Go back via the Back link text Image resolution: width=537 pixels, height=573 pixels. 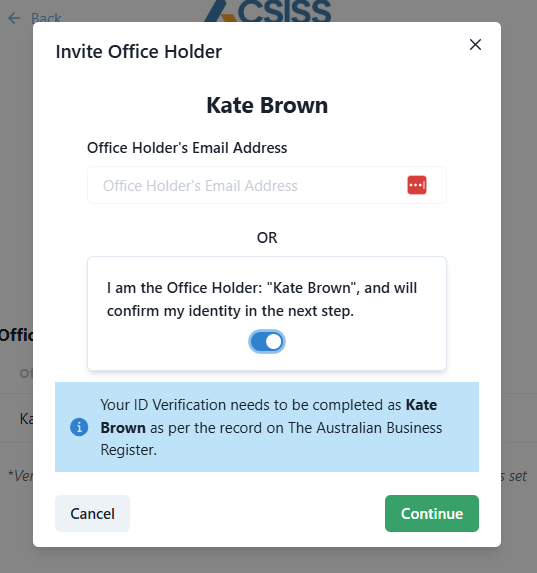[46, 18]
